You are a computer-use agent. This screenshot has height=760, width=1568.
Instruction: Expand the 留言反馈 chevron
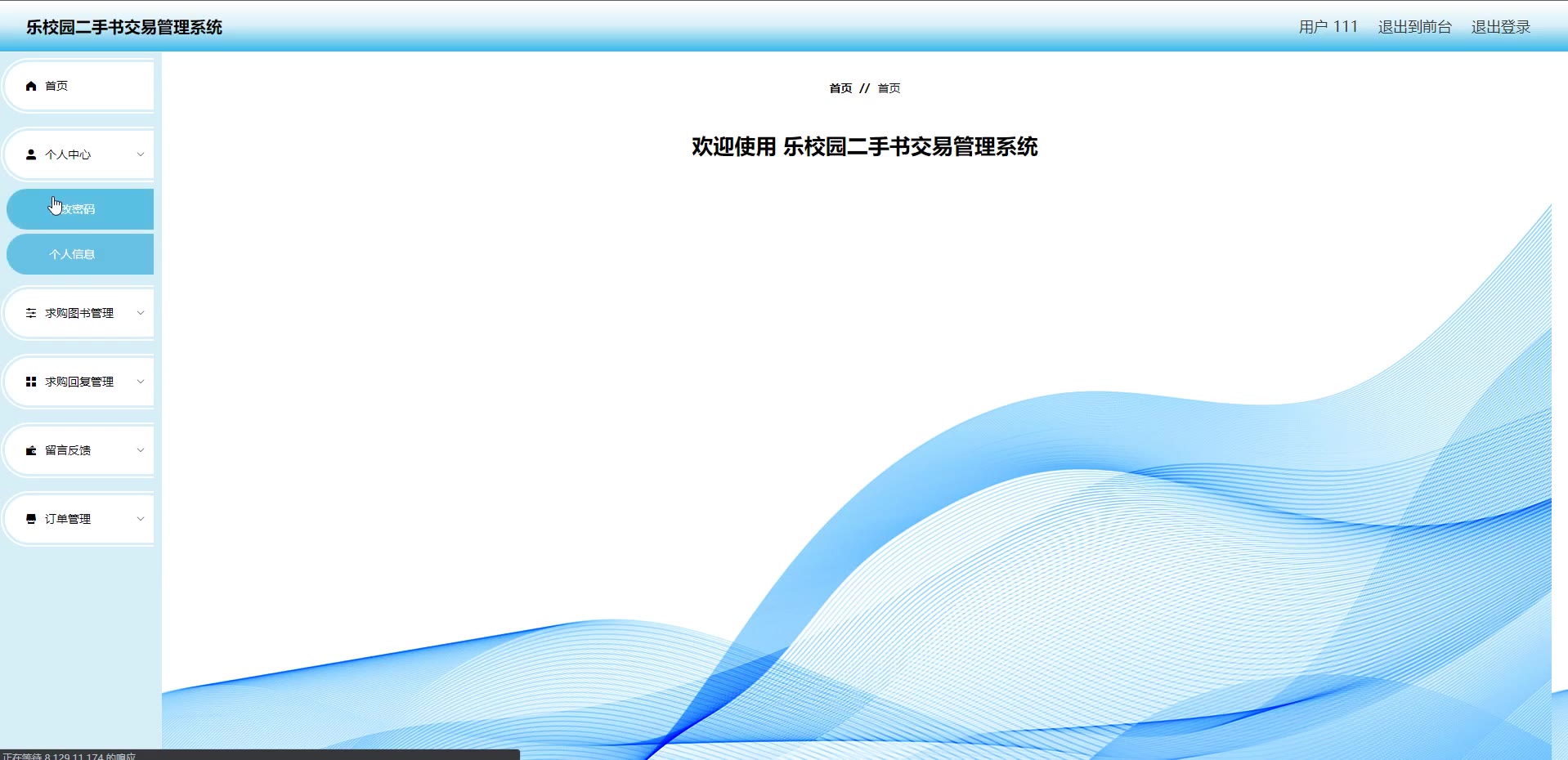pyautogui.click(x=141, y=450)
